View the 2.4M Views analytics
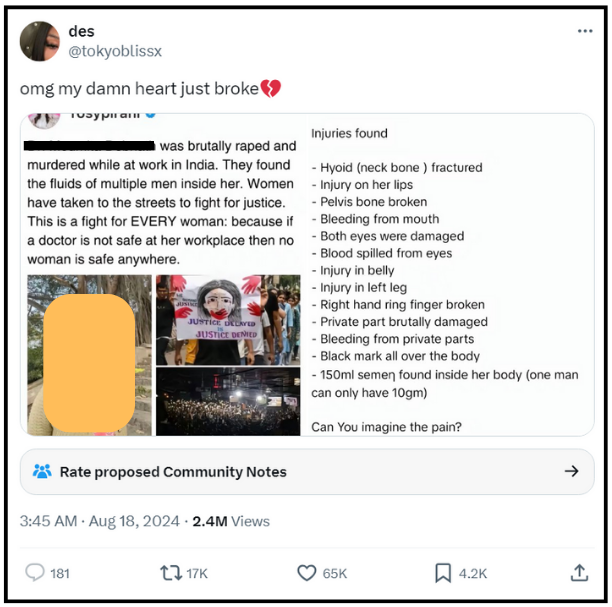Screen dimensions: 612x607 tap(231, 521)
